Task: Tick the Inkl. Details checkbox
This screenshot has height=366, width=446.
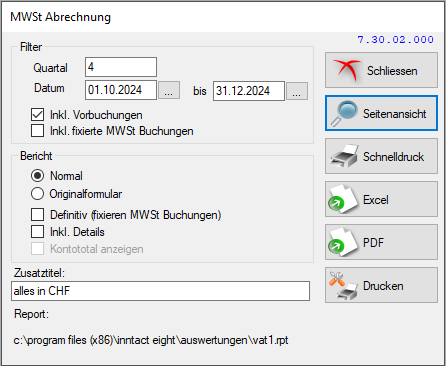Action: tap(37, 232)
